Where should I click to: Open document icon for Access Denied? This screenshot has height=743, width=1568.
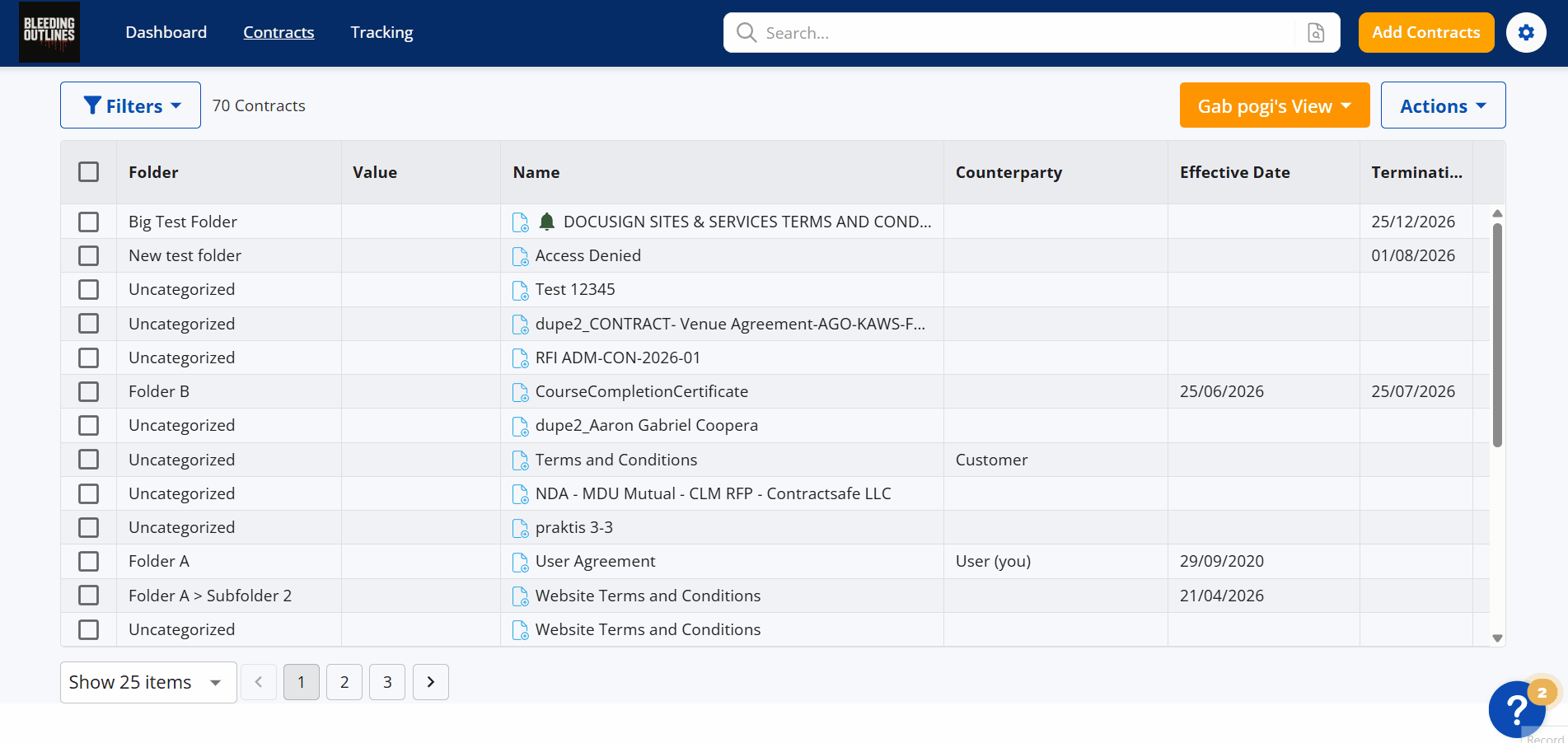click(x=520, y=256)
